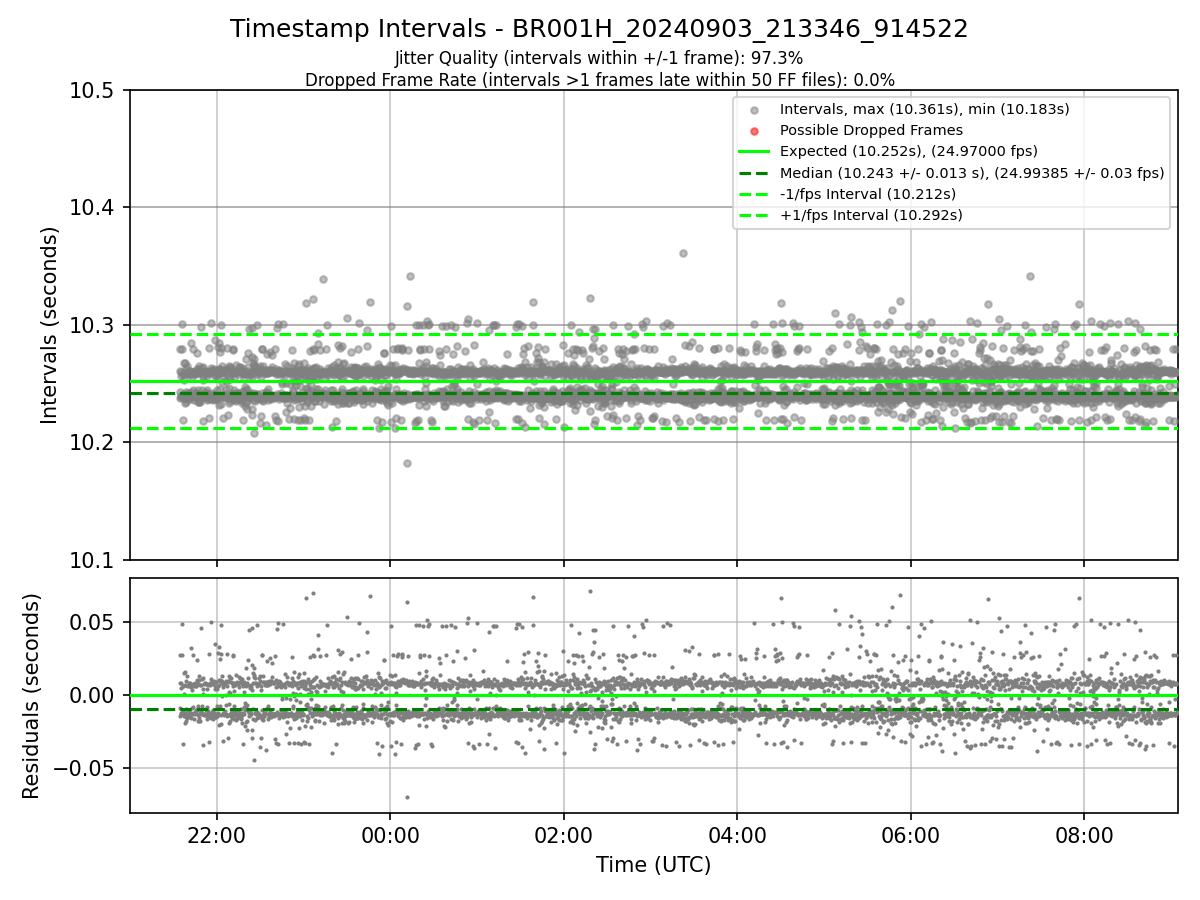
Task: Click the Dropped Frame Rate 0.0% subtitle
Action: [x=599, y=80]
